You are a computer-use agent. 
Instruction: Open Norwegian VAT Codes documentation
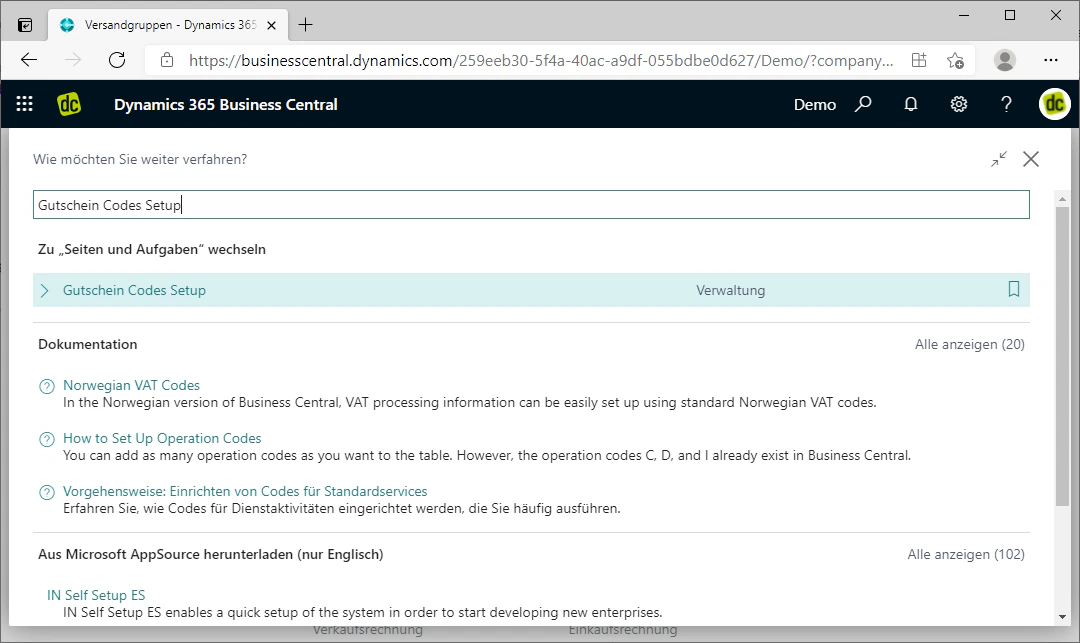(x=132, y=386)
